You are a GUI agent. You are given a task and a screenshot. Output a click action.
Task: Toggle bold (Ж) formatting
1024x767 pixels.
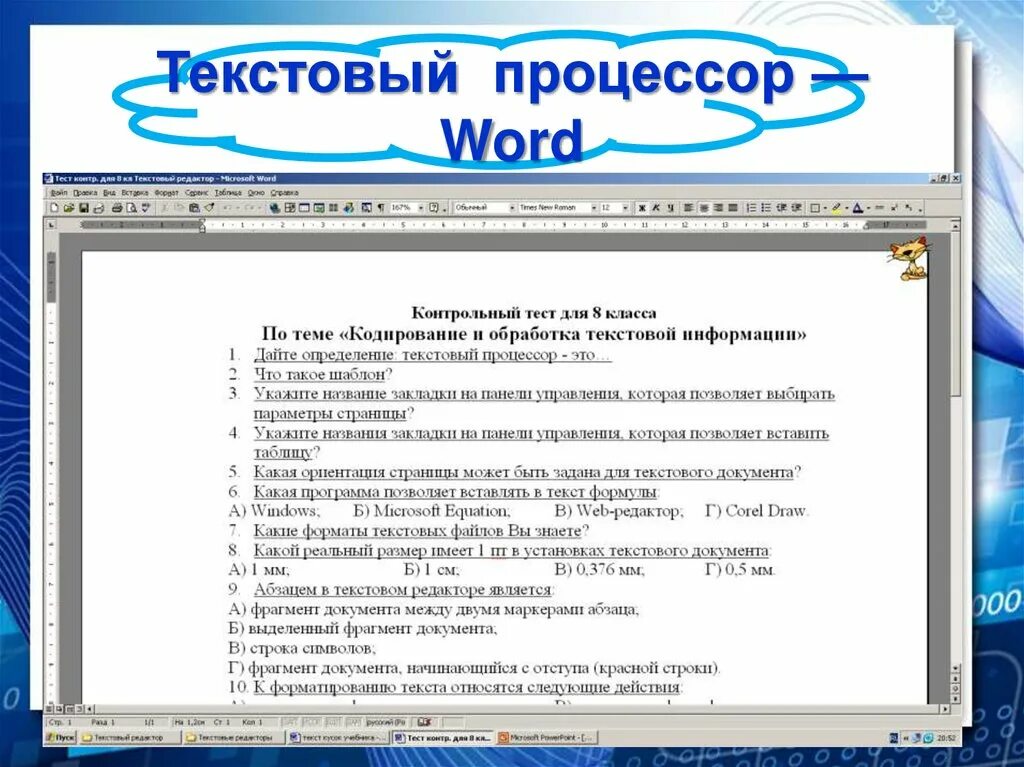[643, 208]
